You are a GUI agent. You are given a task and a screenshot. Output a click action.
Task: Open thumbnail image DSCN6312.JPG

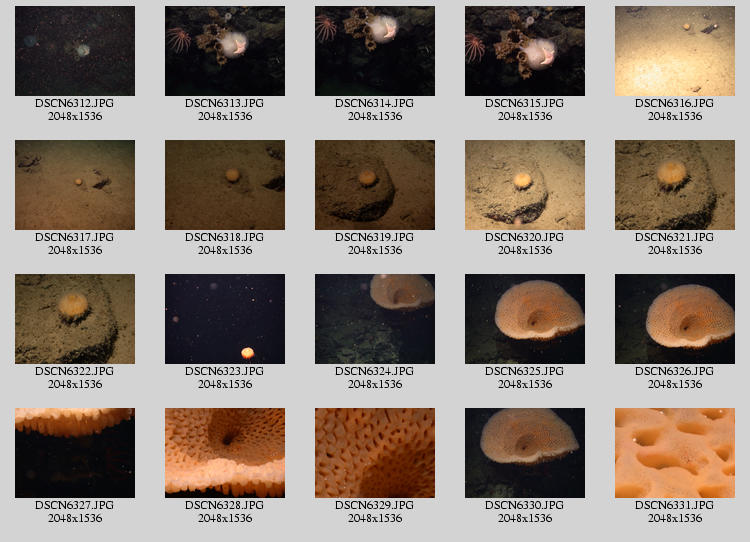[x=75, y=51]
